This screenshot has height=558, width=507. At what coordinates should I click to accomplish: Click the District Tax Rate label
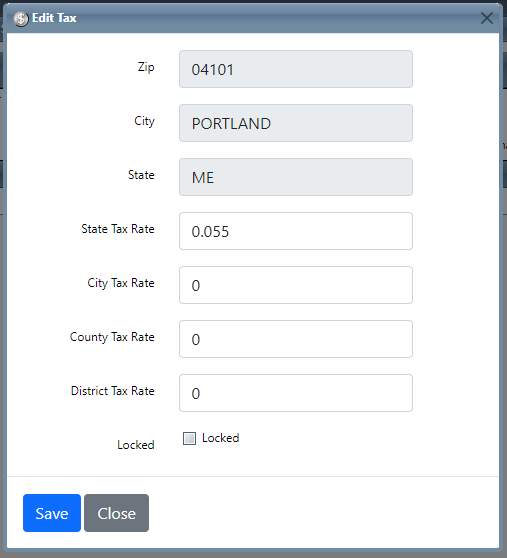pyautogui.click(x=113, y=391)
